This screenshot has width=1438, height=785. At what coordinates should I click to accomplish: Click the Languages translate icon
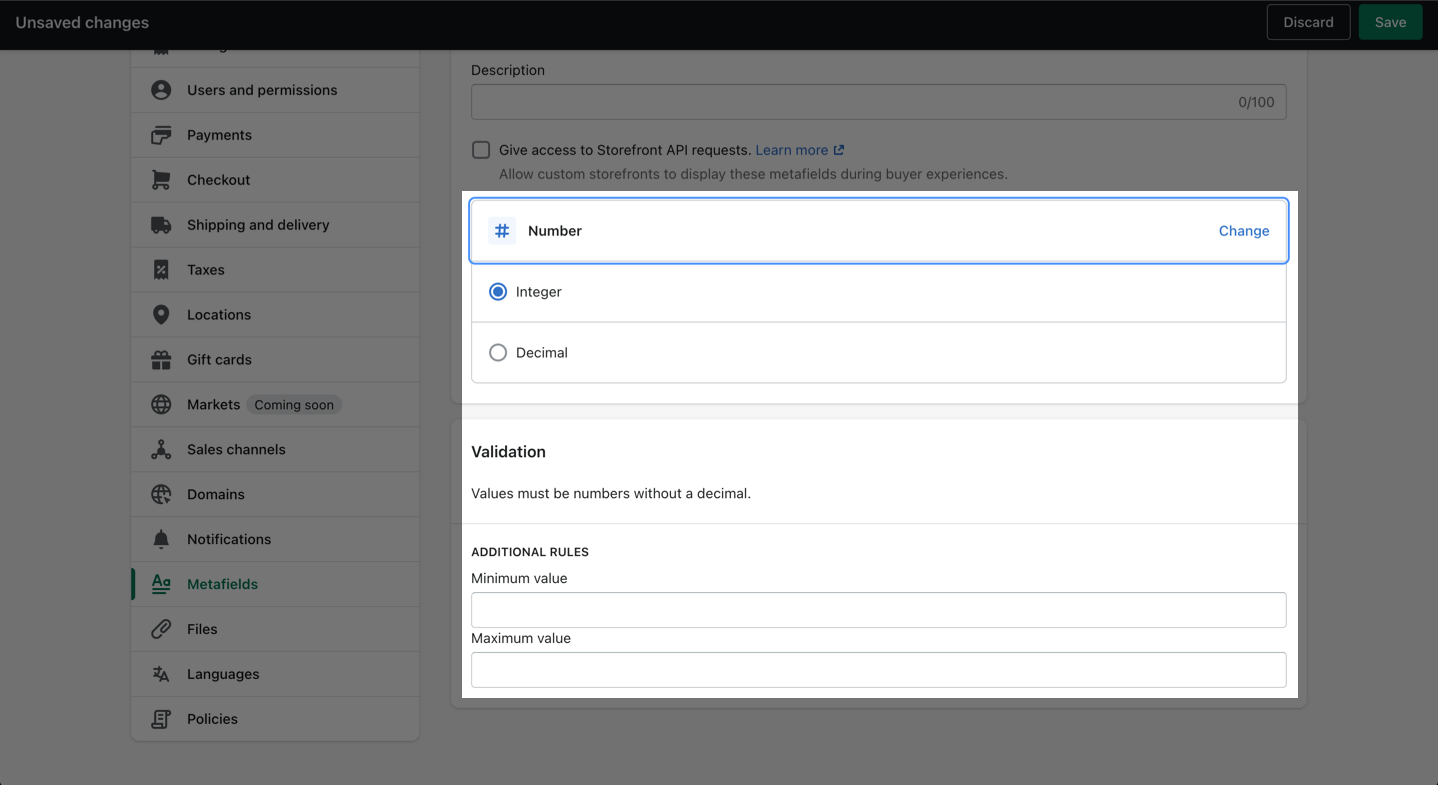pos(161,674)
